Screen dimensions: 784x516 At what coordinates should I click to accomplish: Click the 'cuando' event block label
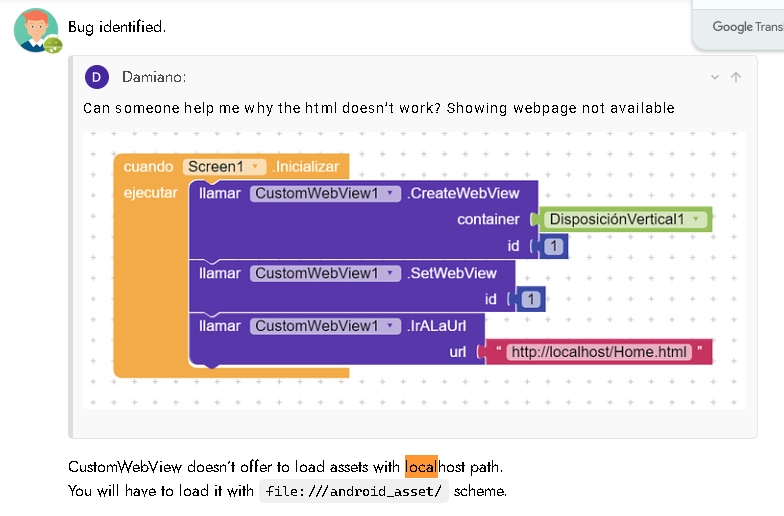click(x=148, y=166)
